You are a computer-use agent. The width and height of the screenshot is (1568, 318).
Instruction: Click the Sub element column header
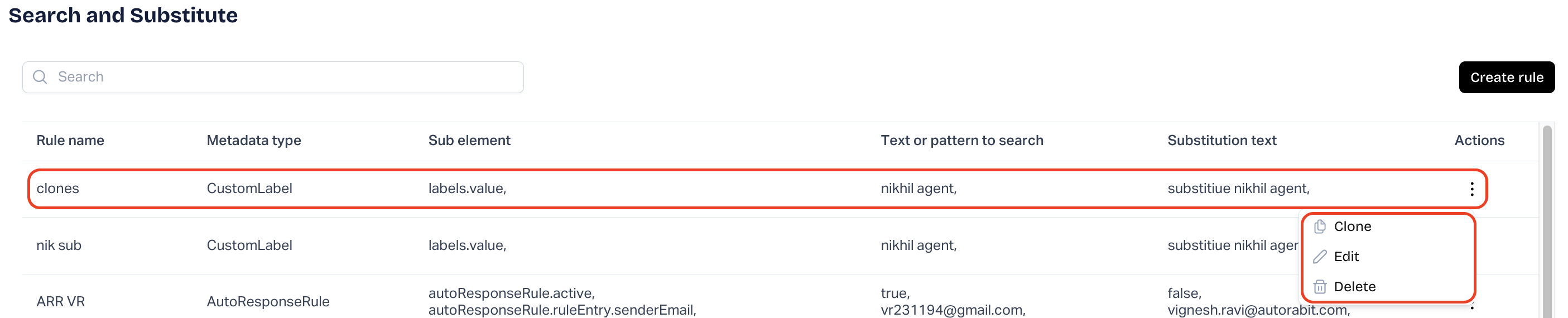tap(469, 141)
